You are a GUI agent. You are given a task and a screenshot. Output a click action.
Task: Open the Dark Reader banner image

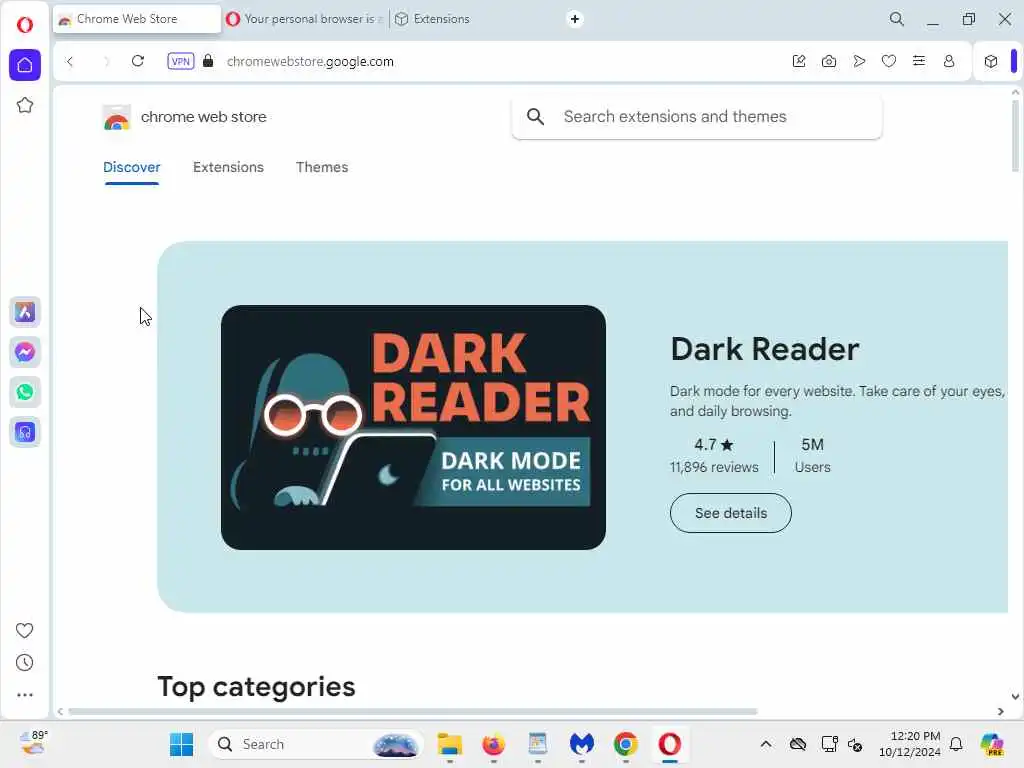coord(413,427)
